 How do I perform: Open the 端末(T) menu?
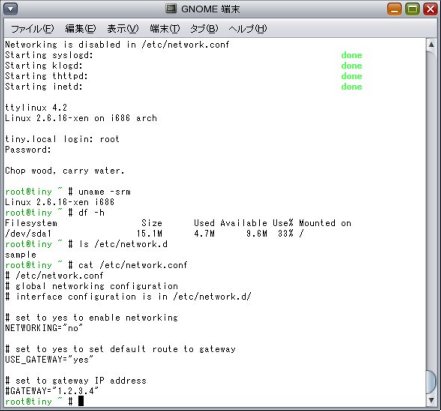click(165, 29)
